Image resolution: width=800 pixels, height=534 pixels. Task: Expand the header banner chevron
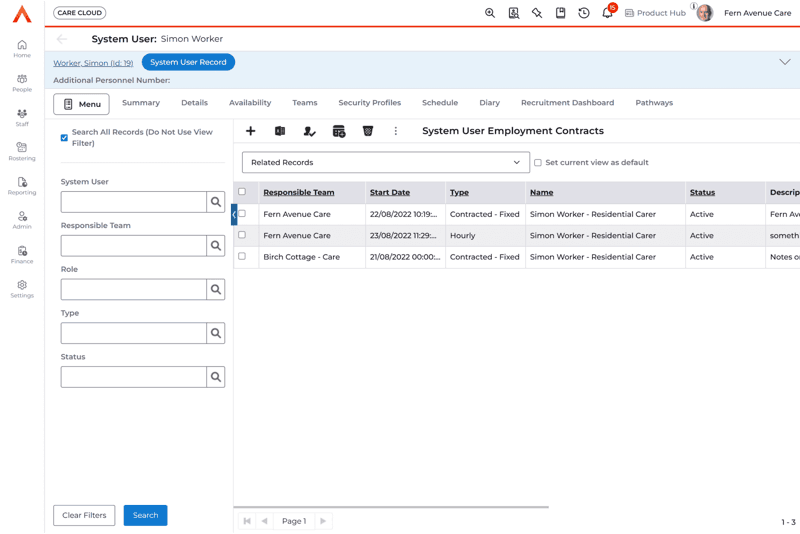784,62
